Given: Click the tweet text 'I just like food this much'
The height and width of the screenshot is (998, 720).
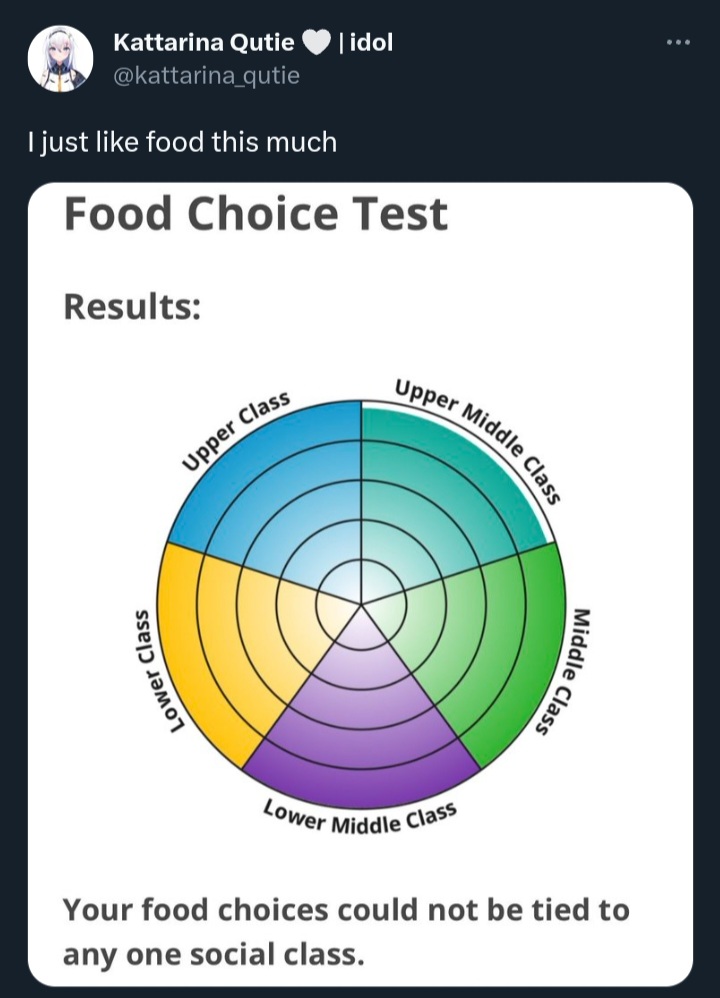Looking at the screenshot, I should click(x=183, y=141).
